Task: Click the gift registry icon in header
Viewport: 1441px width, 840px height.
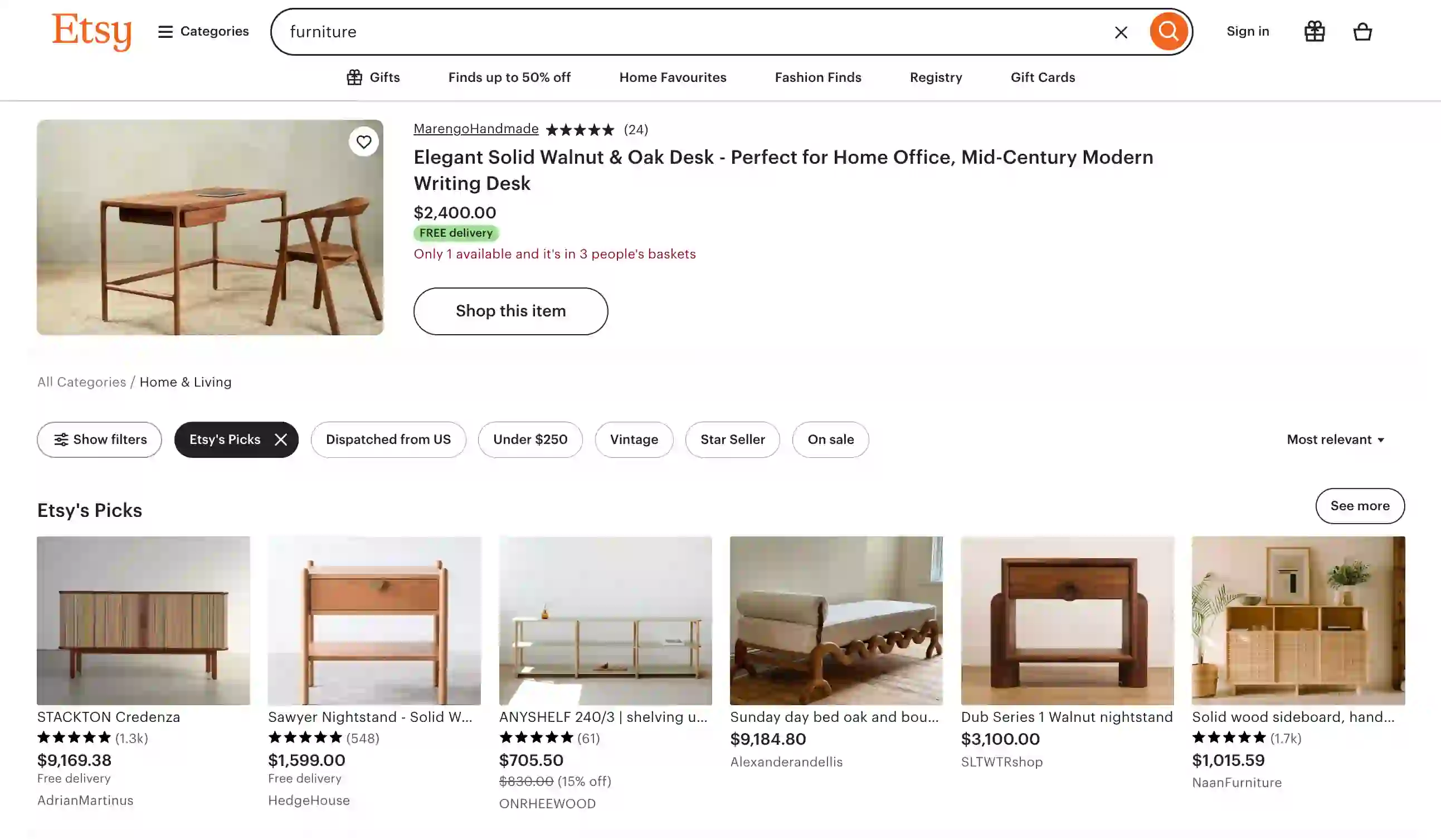Action: point(1314,31)
